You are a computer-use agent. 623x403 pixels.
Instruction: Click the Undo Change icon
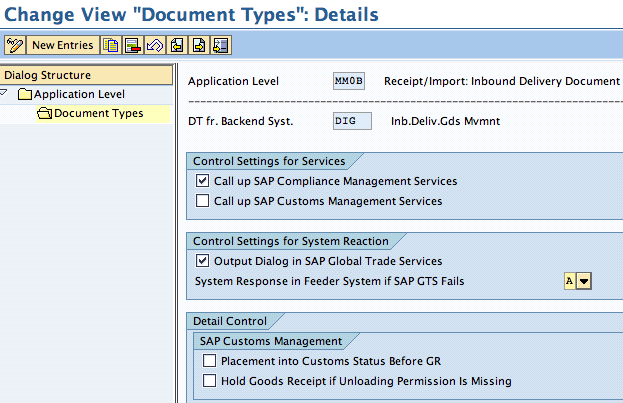click(x=154, y=45)
